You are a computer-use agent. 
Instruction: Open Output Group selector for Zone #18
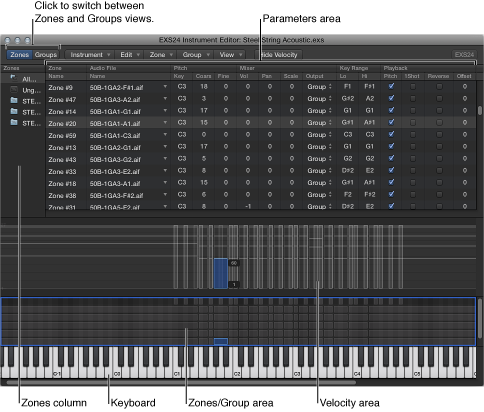point(319,183)
